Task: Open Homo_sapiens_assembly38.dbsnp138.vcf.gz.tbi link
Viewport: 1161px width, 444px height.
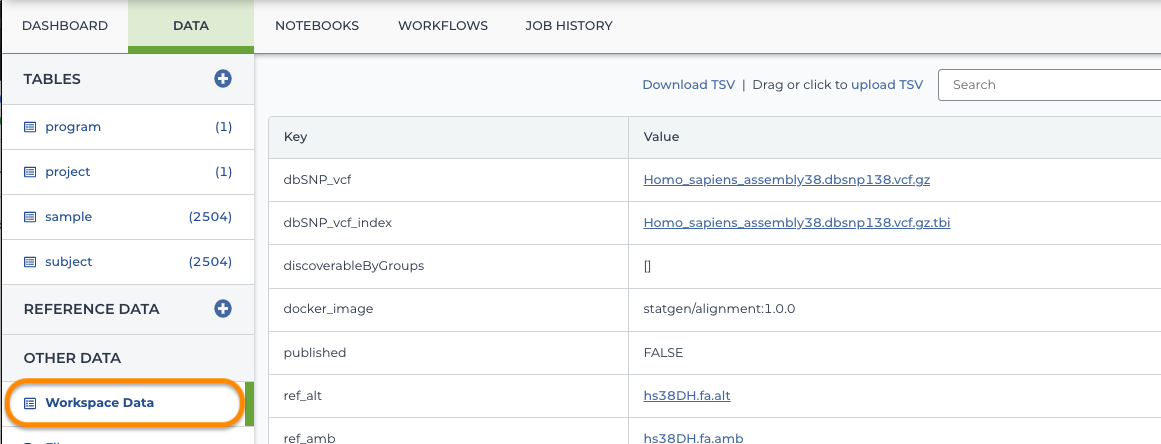Action: (797, 222)
